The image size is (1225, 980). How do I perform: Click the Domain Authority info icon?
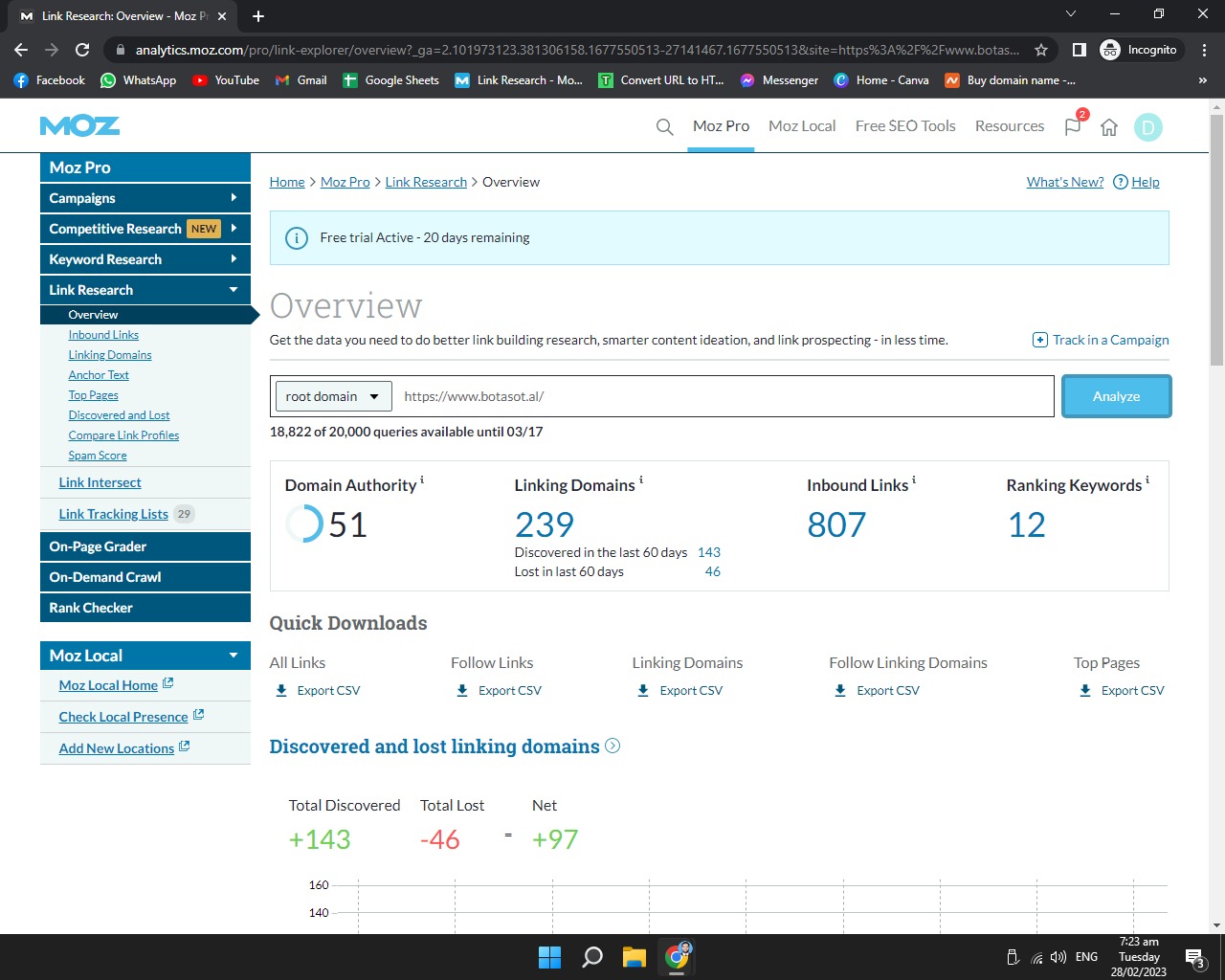tap(422, 479)
